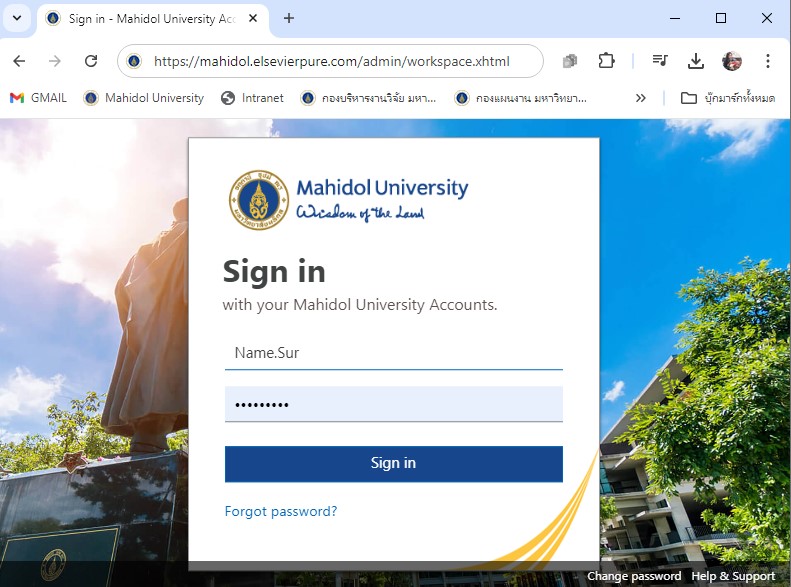Viewport: 791px width, 587px height.
Task: Expand the tab search dropdown arrow
Action: point(17,19)
